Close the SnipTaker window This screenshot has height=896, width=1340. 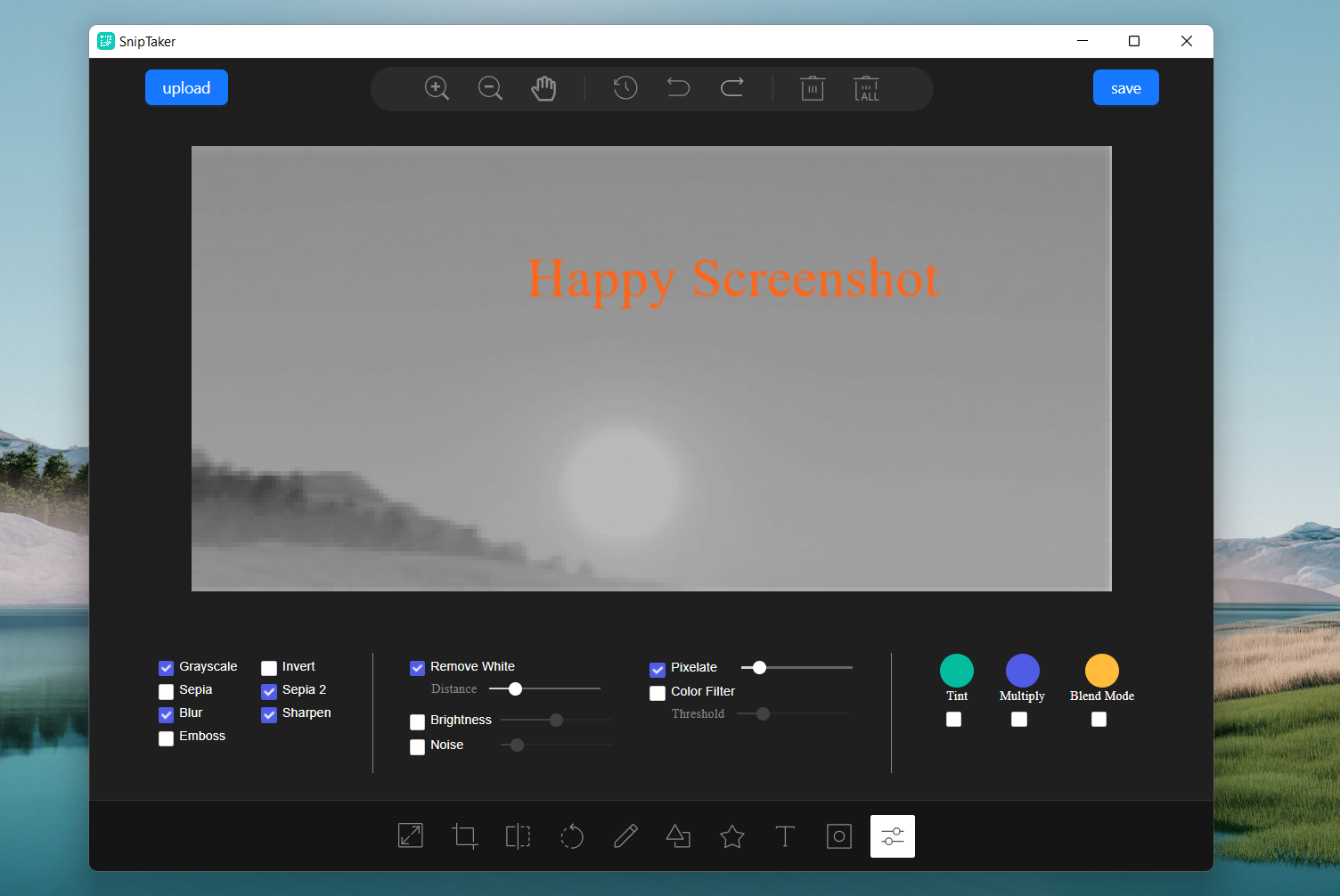coord(1187,41)
